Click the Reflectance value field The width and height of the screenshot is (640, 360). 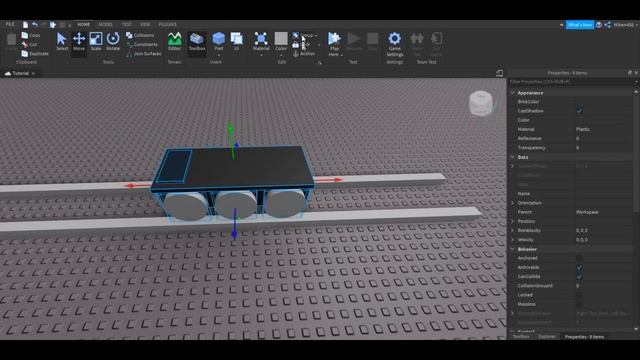pos(603,138)
